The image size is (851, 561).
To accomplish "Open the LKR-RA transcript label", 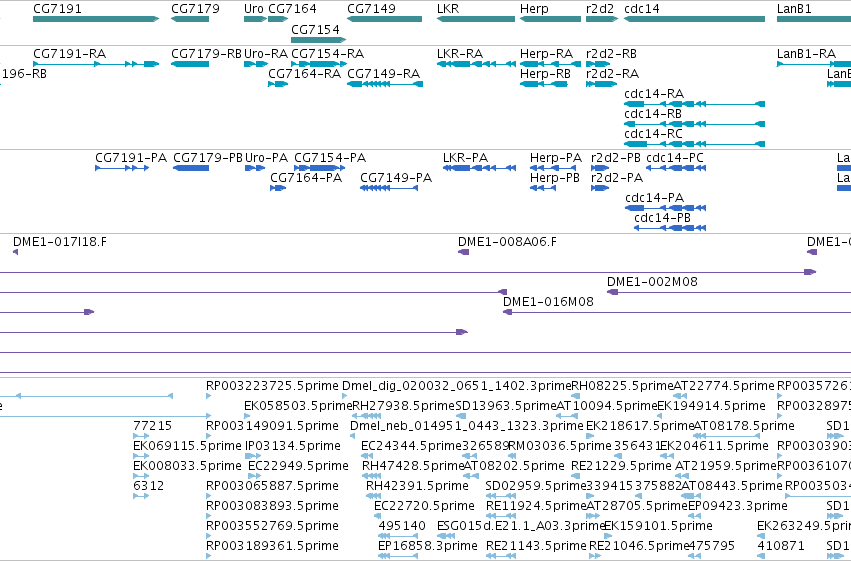I will [460, 54].
